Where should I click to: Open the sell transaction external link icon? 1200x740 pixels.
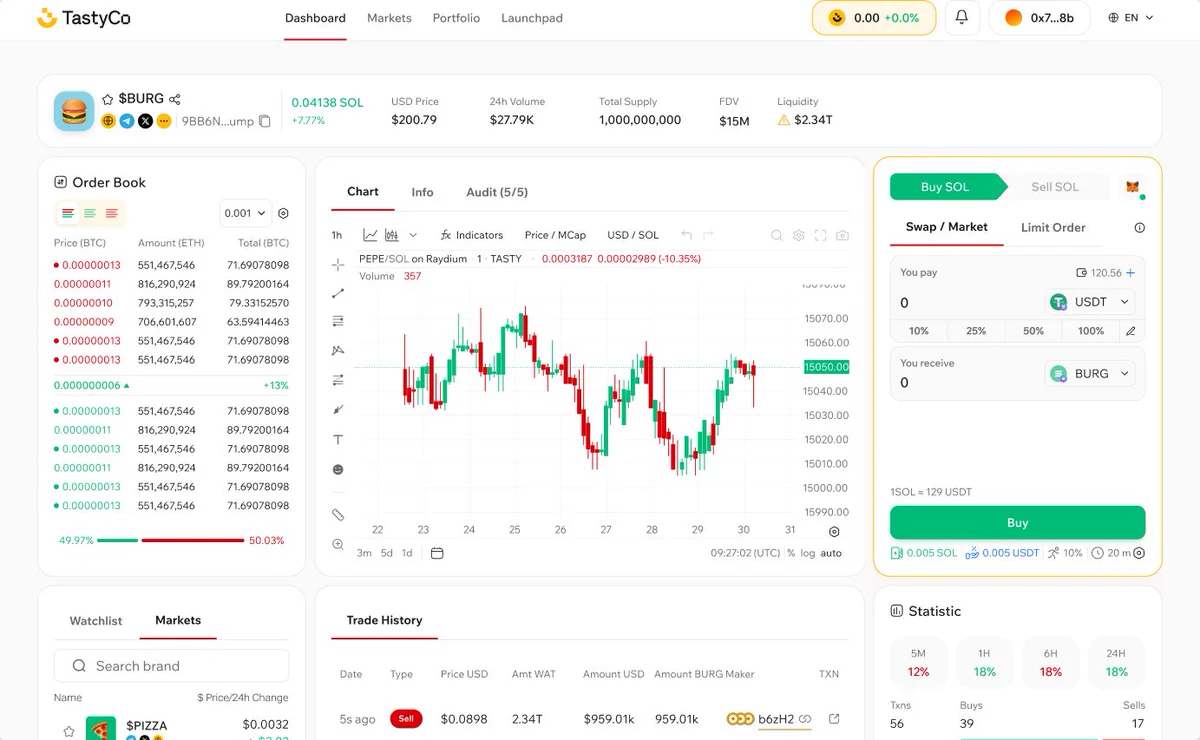(835, 719)
